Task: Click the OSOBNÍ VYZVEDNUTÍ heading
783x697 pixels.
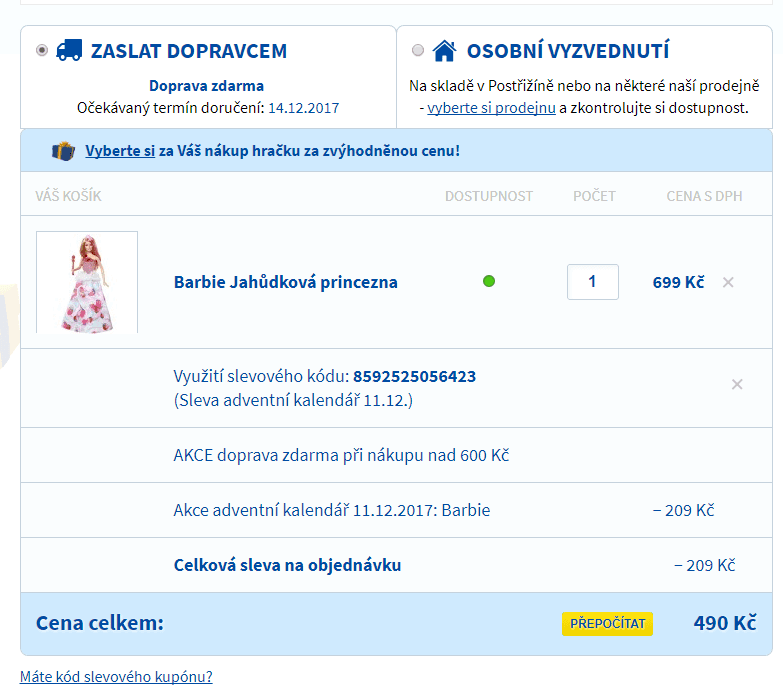Action: (x=568, y=51)
